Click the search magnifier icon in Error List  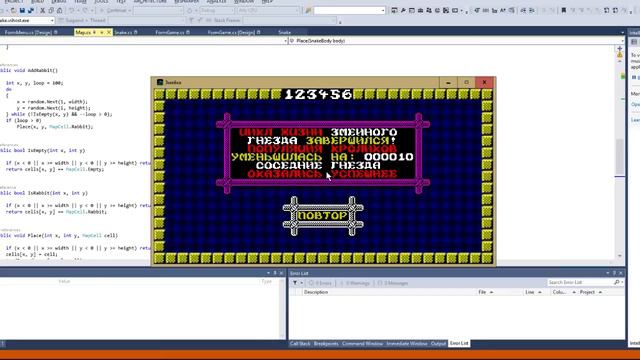pyautogui.click(x=617, y=282)
